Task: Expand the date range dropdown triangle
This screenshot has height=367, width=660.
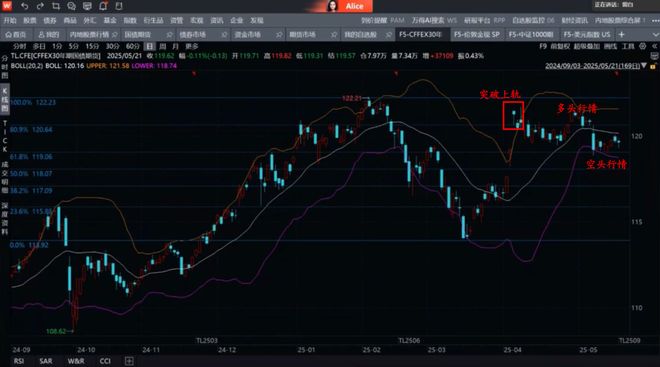Action: [644, 66]
